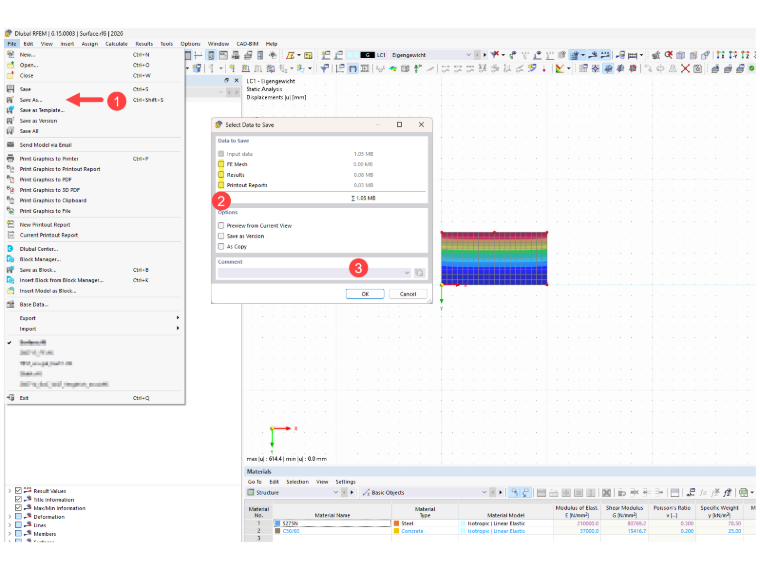This screenshot has height=570, width=760.
Task: Click the Steel orange material type swatch
Action: click(396, 523)
